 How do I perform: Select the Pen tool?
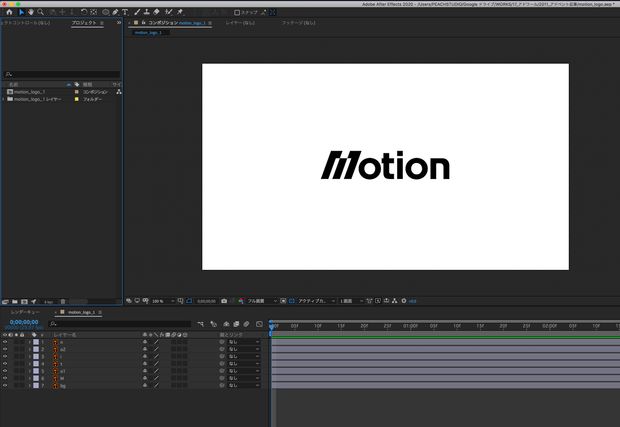coord(115,12)
